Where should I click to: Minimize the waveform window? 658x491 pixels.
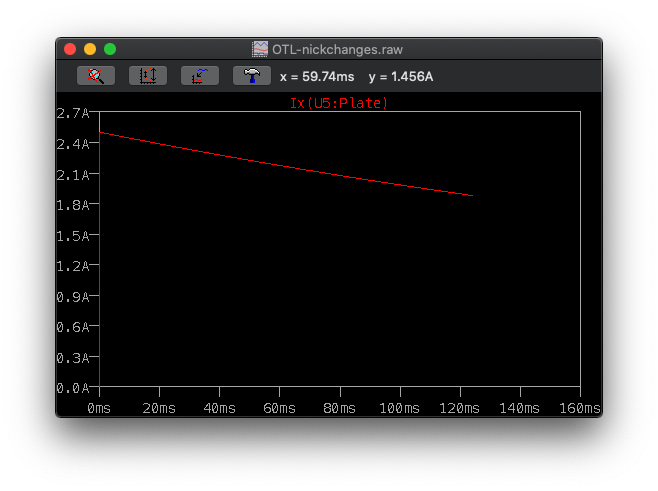tap(90, 49)
